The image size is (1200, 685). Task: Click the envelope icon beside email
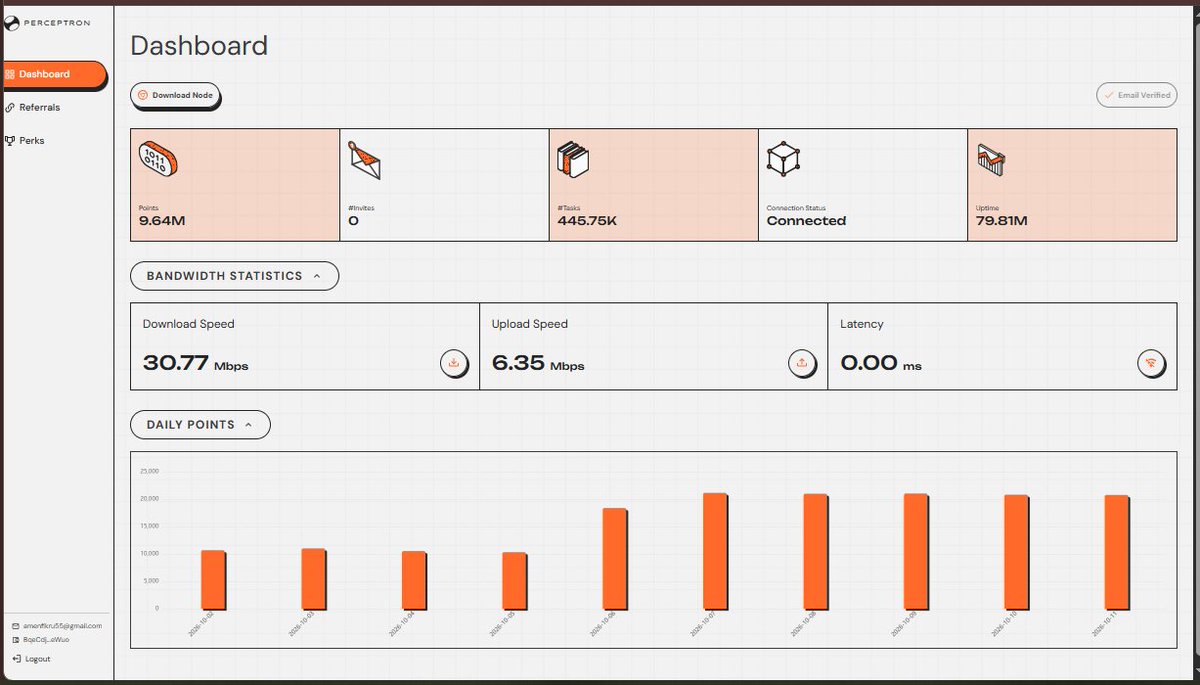16,626
